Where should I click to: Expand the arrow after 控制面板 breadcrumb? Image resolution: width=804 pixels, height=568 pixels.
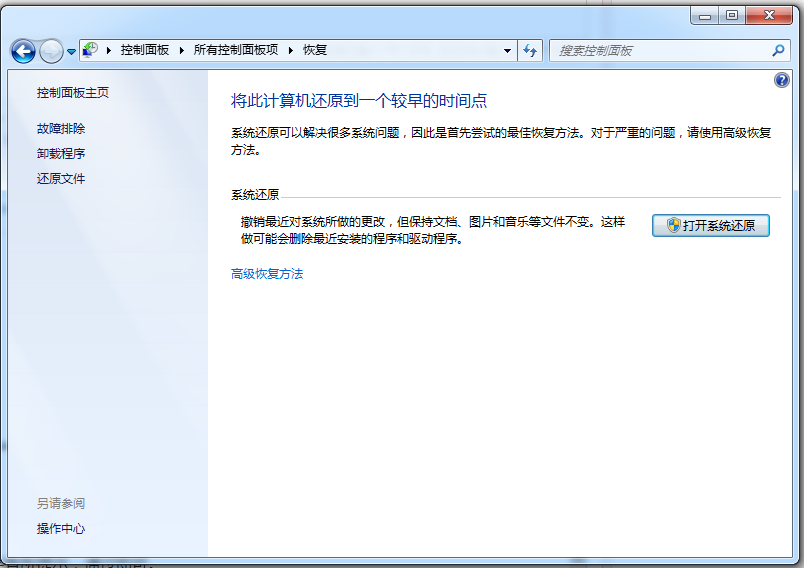tap(181, 50)
